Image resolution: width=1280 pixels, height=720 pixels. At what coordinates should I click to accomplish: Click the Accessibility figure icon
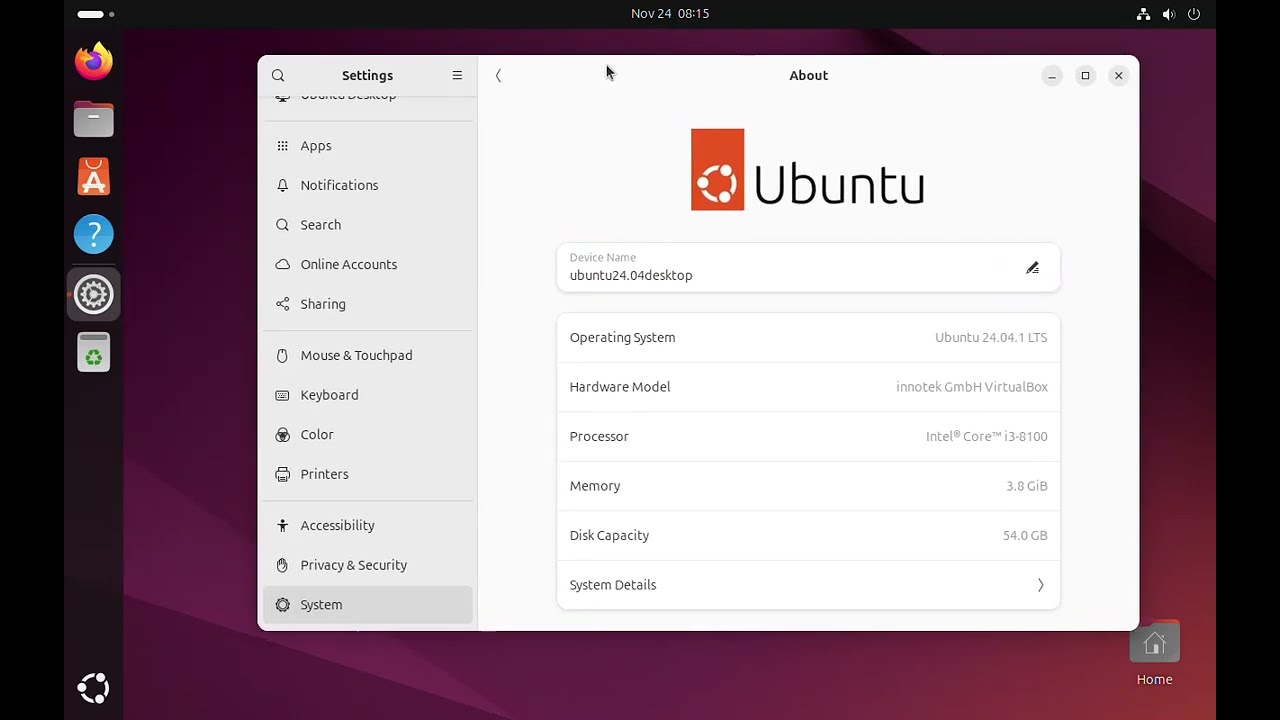click(282, 525)
